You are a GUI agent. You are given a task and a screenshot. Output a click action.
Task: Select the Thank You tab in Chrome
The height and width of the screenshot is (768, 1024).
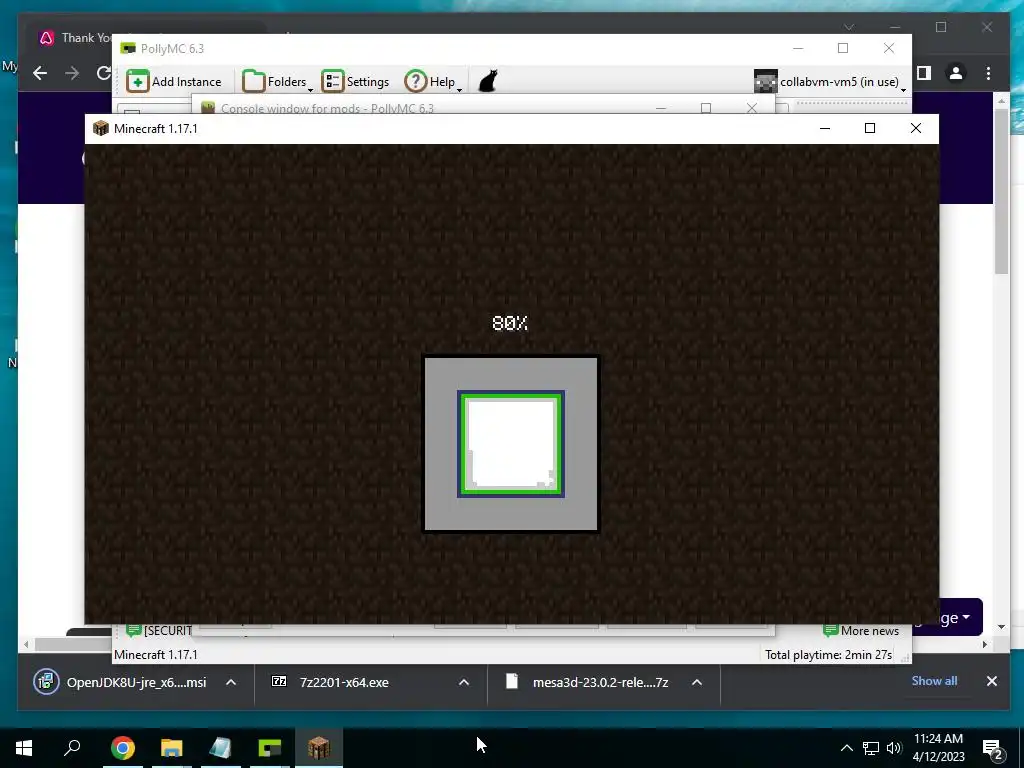[74, 38]
